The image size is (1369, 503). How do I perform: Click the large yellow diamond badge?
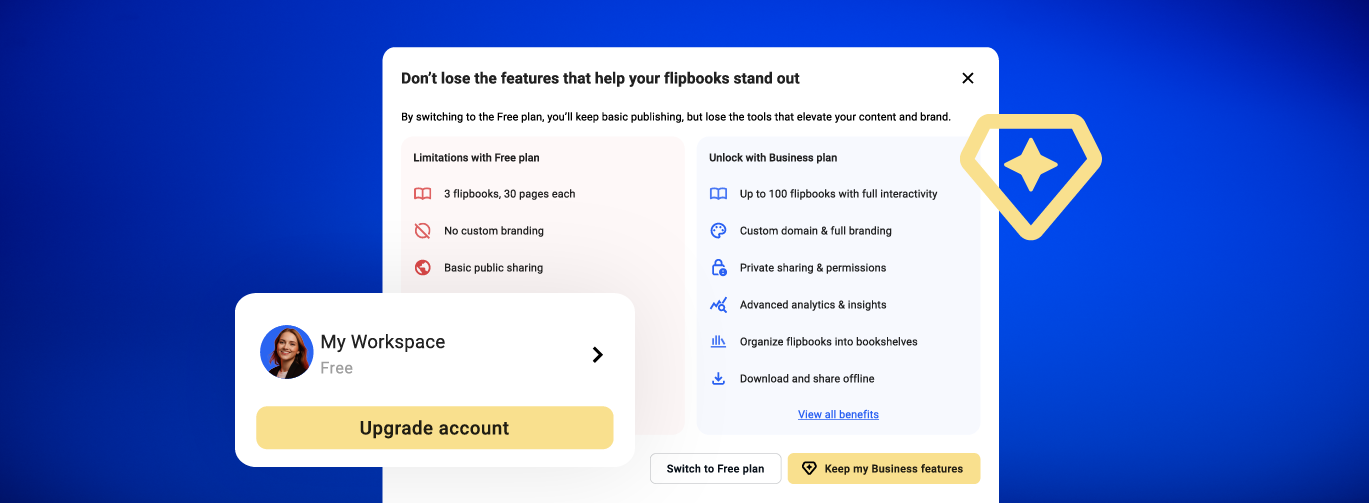click(x=1030, y=174)
